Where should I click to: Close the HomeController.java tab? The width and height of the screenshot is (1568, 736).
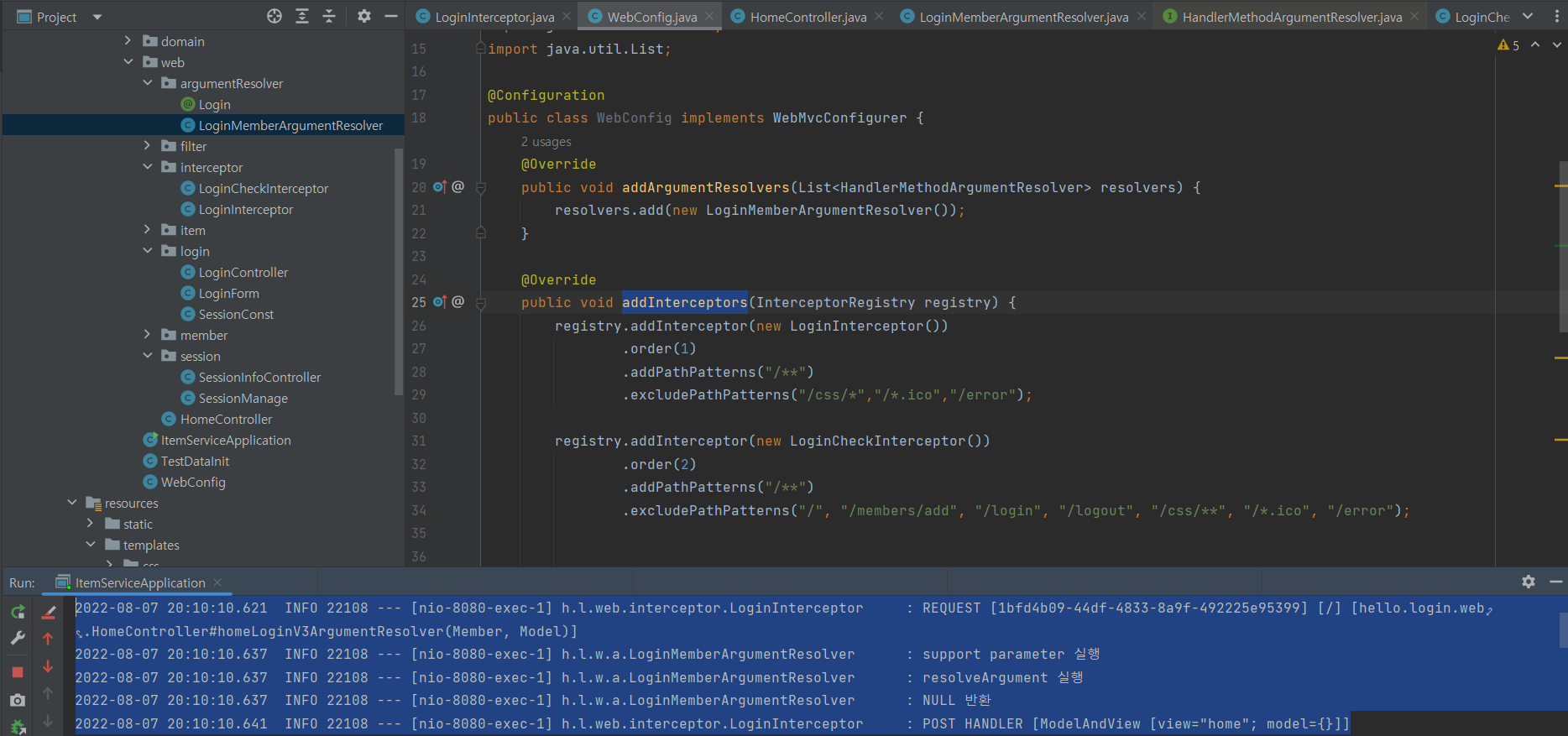pyautogui.click(x=879, y=16)
